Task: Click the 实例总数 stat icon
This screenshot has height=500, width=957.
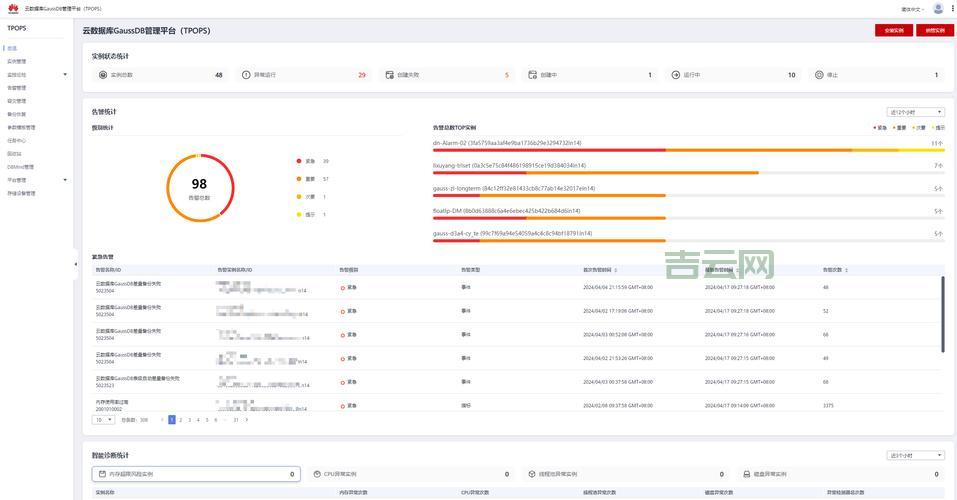Action: coord(103,75)
